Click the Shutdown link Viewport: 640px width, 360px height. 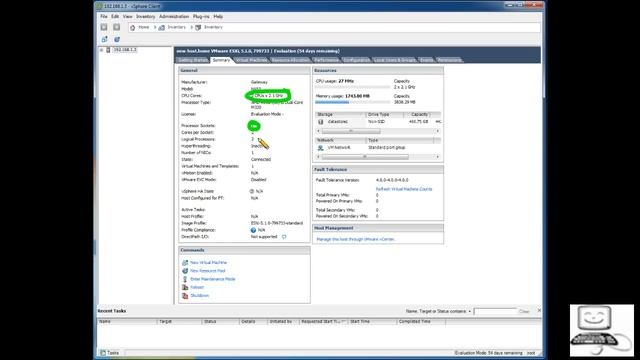click(x=200, y=296)
